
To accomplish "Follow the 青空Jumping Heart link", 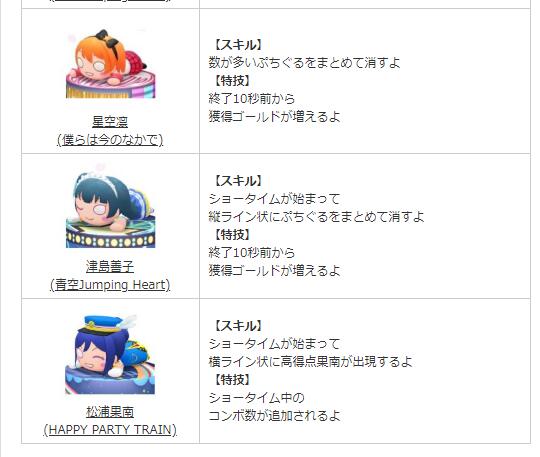I will 110,285.
